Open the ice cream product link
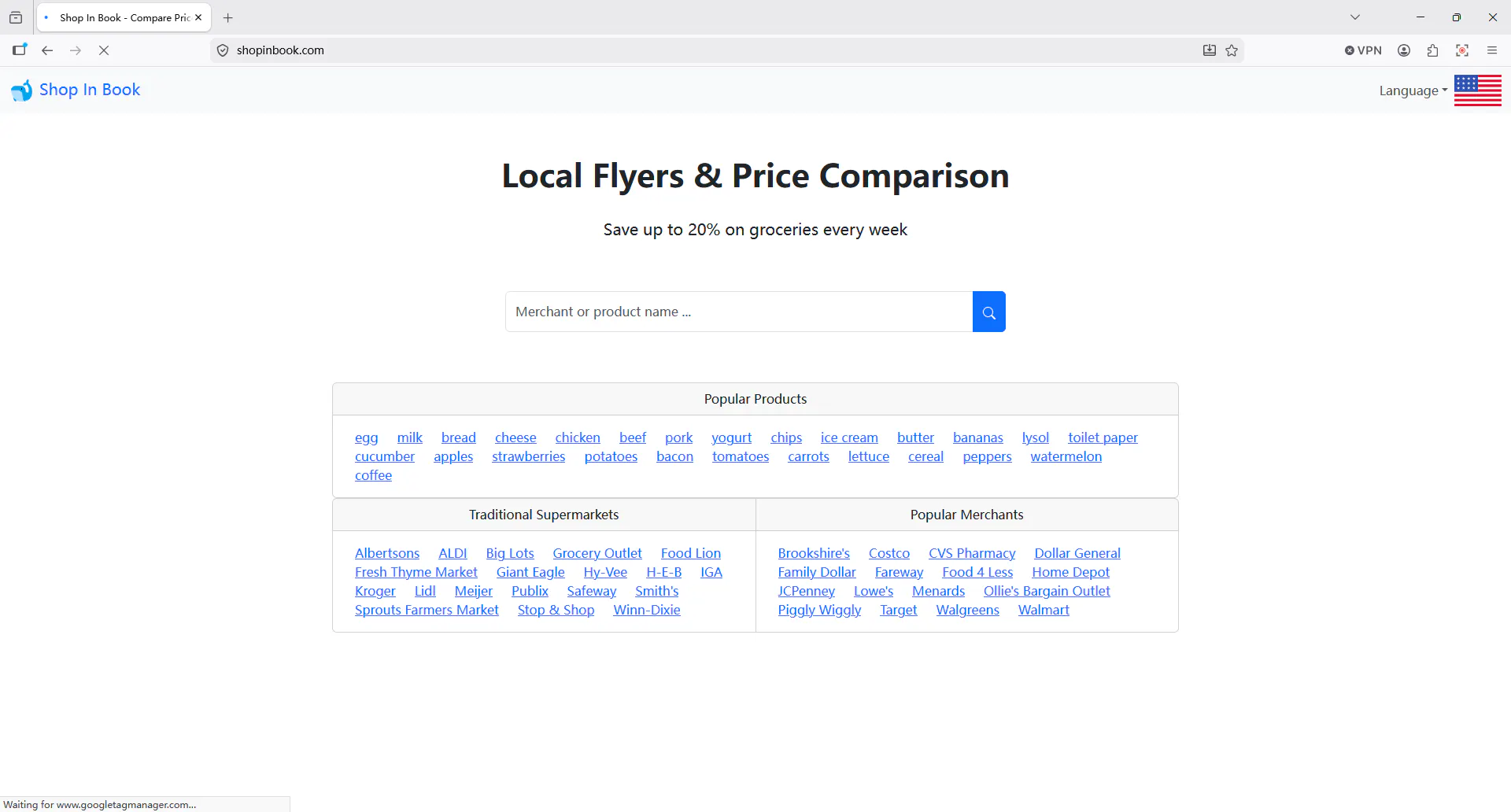This screenshot has width=1511, height=812. 849,437
